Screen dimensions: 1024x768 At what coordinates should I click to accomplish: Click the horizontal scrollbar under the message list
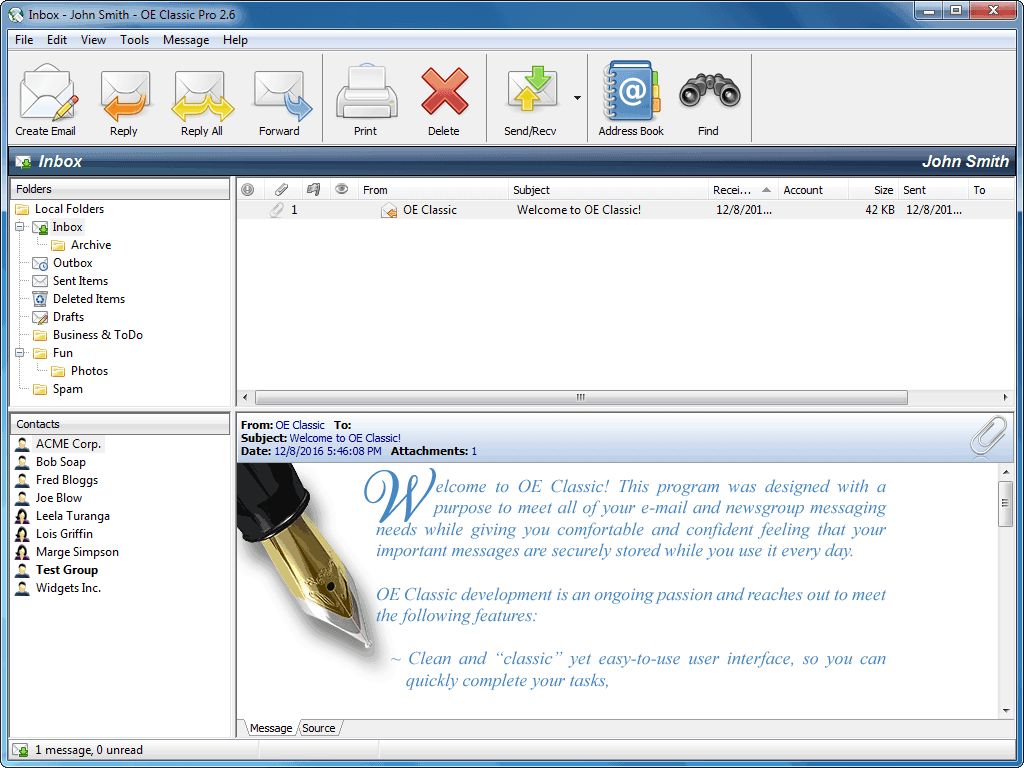580,397
